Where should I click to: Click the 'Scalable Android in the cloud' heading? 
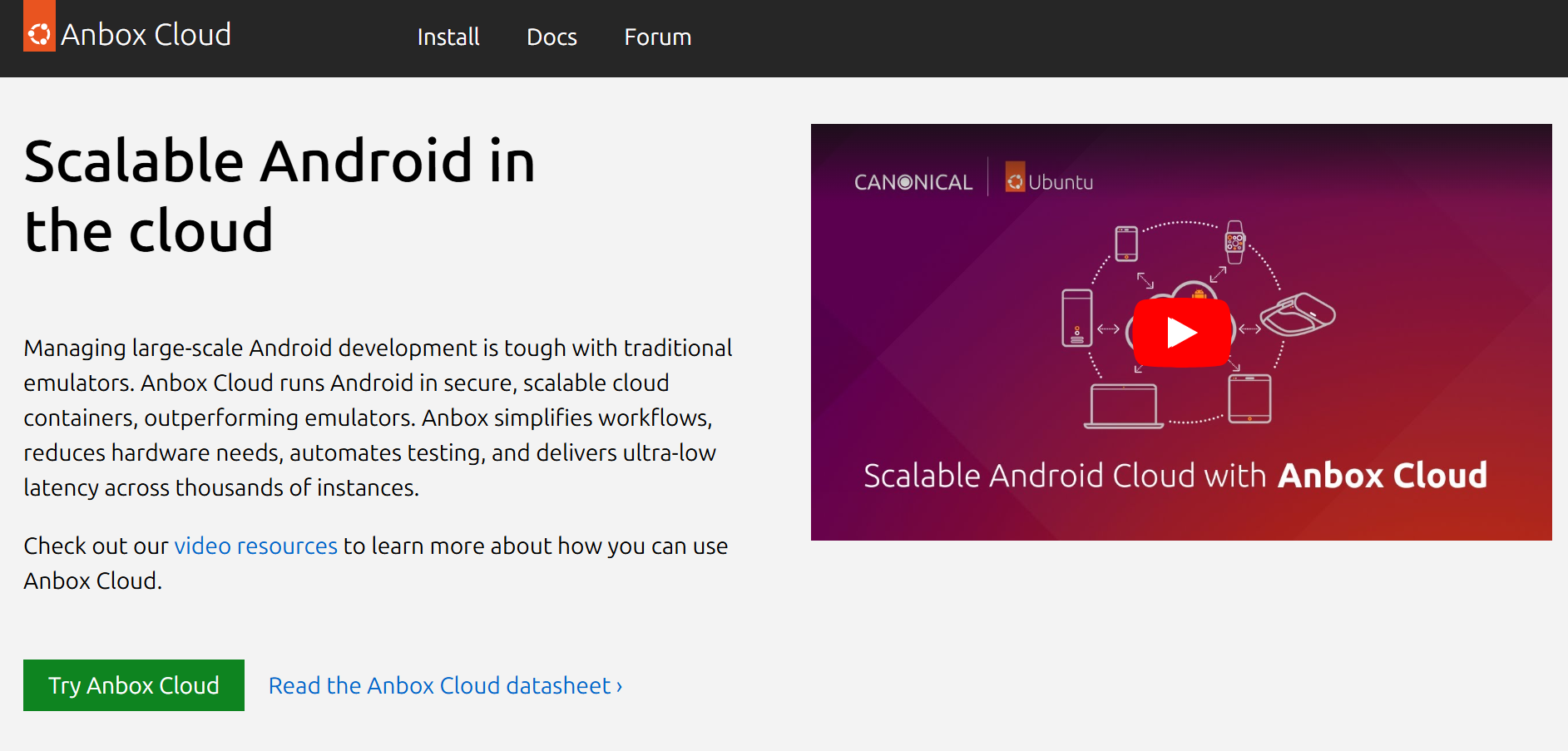point(279,195)
